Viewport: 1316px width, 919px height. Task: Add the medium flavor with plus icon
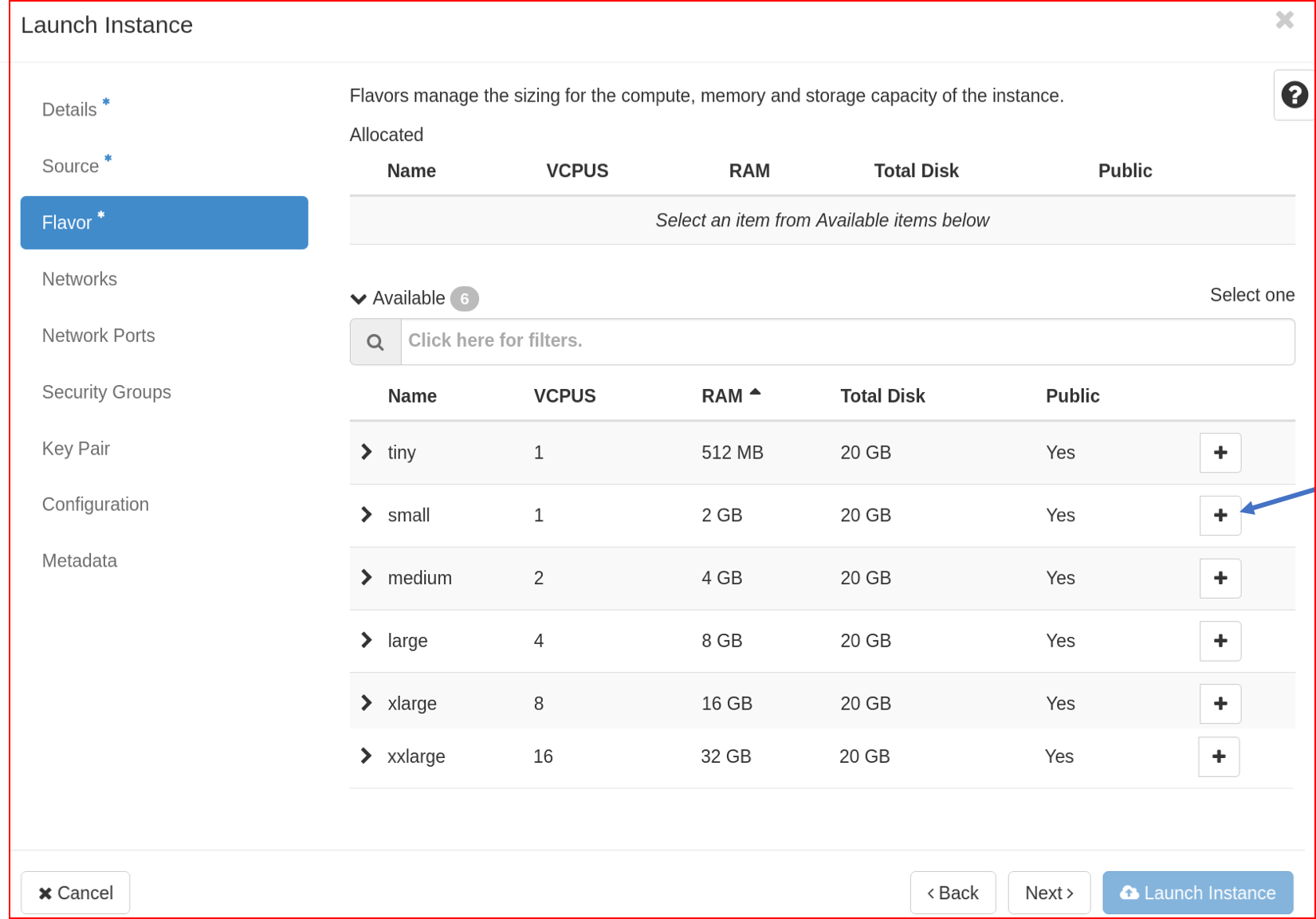(x=1220, y=578)
